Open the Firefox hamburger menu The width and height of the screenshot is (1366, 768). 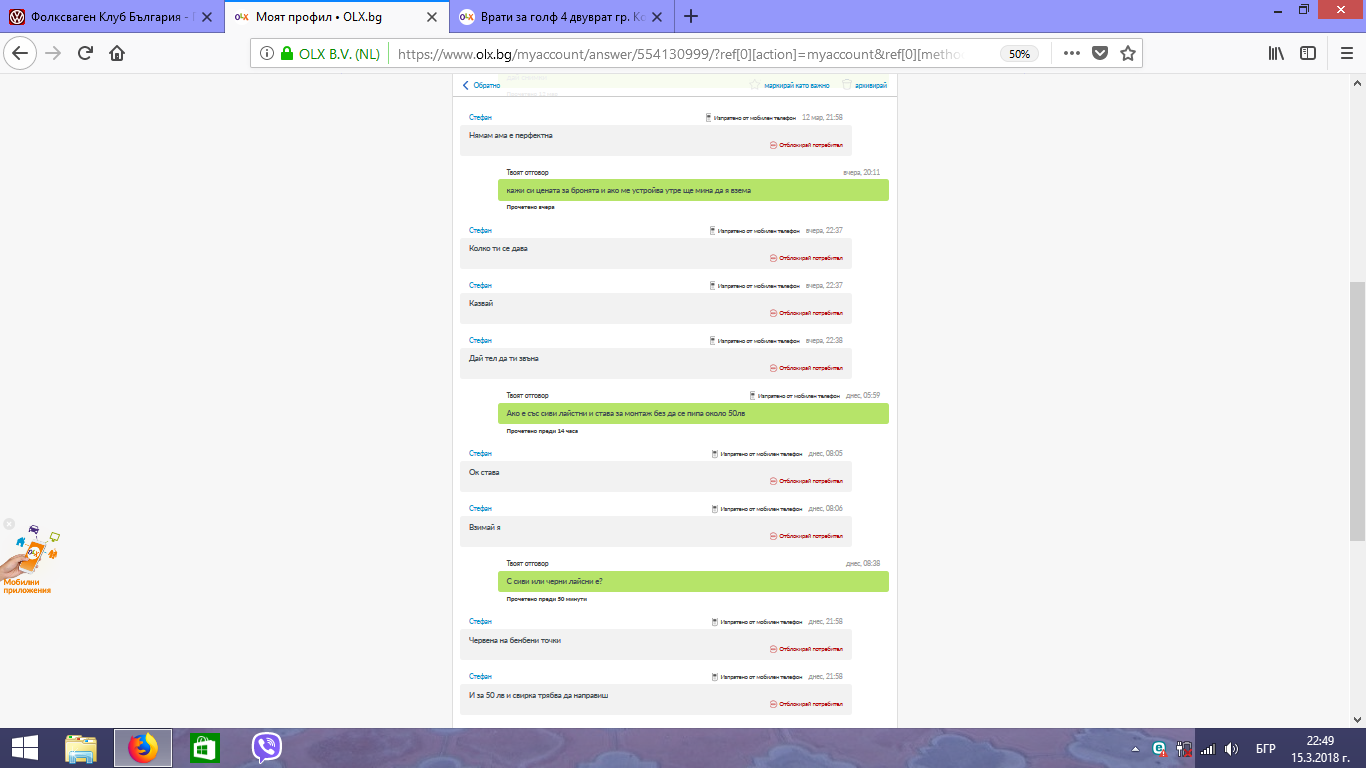coord(1345,54)
